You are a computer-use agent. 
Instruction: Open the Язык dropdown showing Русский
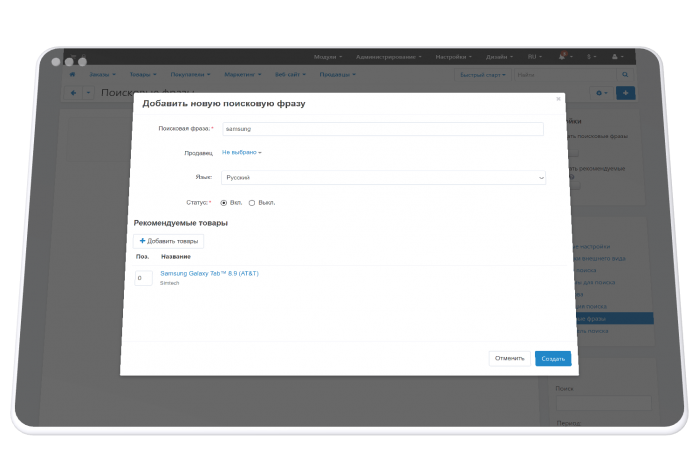click(383, 177)
